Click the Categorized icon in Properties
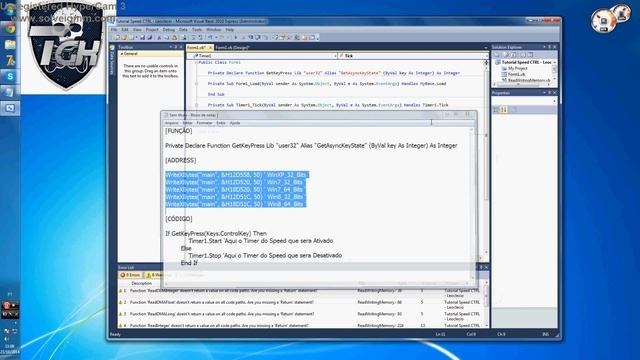This screenshot has height=360, width=640. pos(497,110)
